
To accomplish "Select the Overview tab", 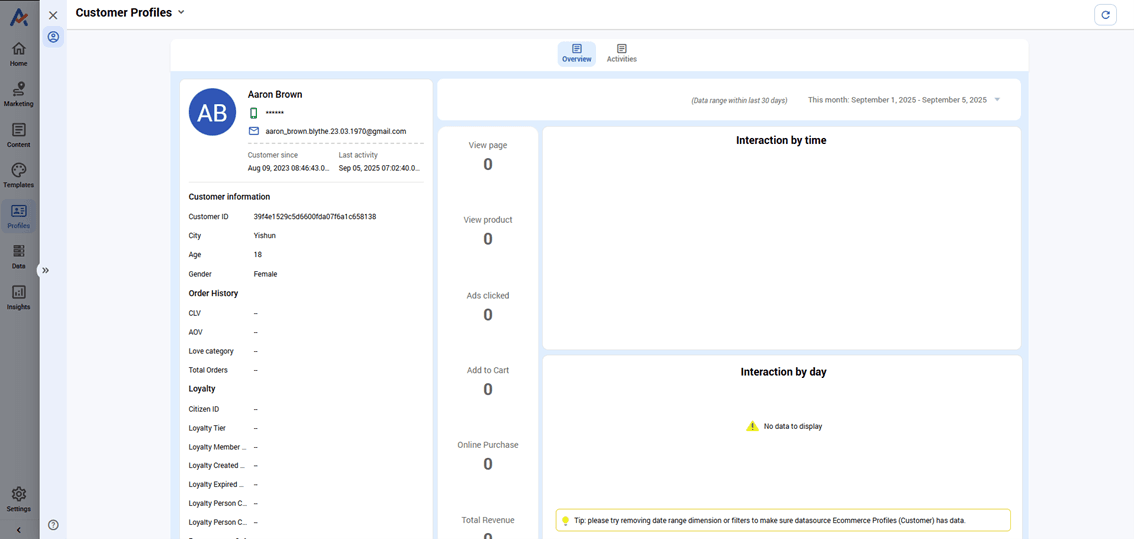I will 576,53.
